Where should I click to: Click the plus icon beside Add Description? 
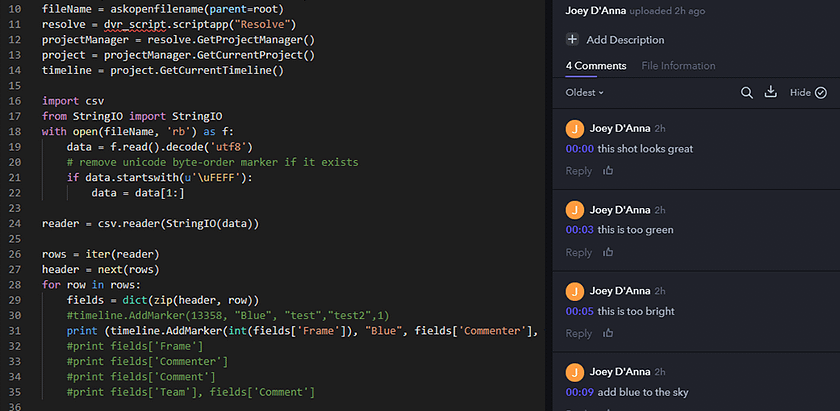pos(572,39)
